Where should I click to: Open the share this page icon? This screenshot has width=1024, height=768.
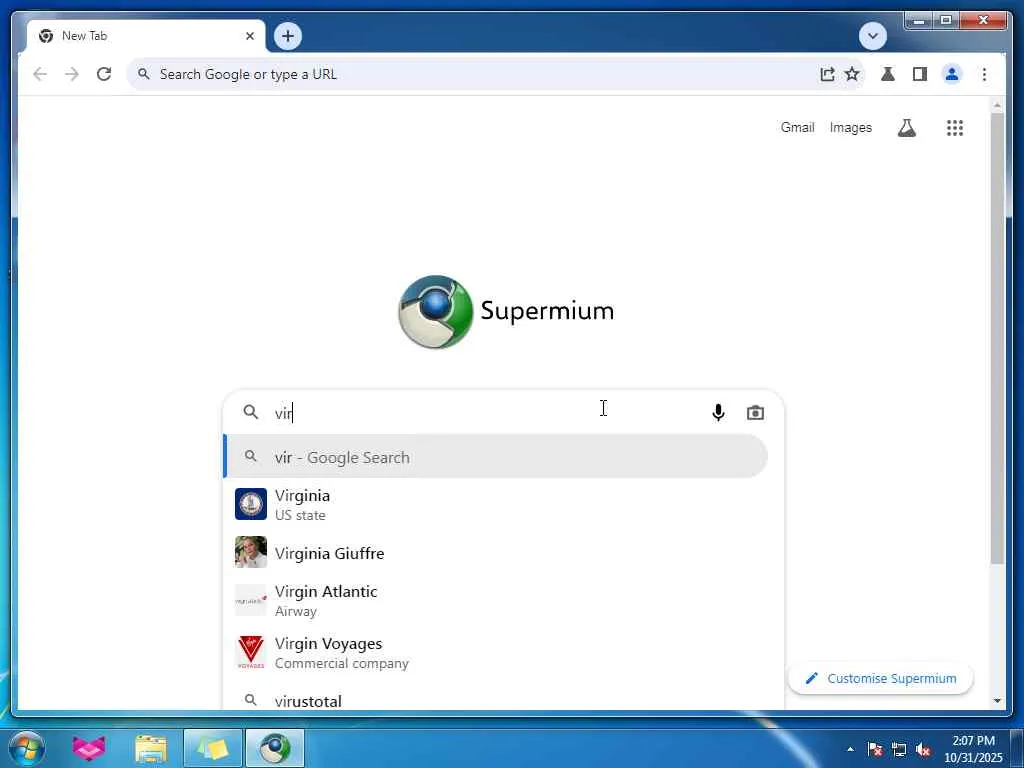click(827, 74)
